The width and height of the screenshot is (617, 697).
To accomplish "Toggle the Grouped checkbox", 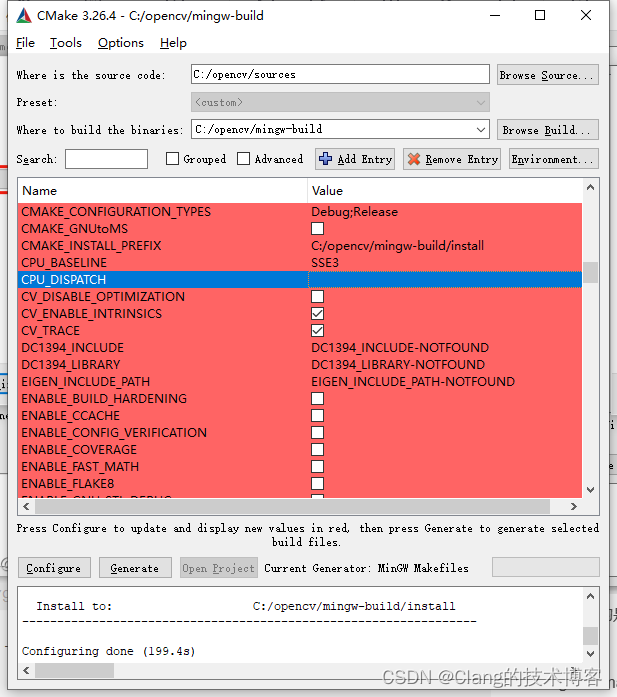I will (x=172, y=159).
